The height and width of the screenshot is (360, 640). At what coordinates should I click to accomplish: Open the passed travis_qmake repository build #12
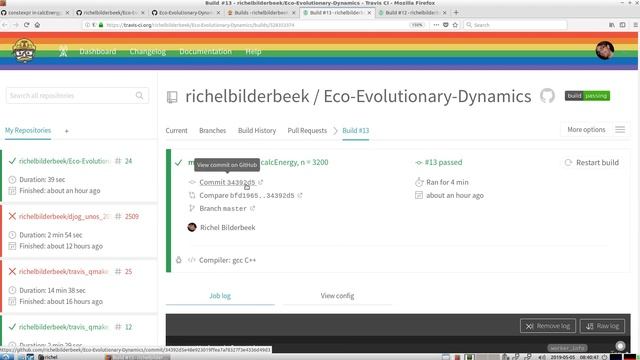[63, 327]
